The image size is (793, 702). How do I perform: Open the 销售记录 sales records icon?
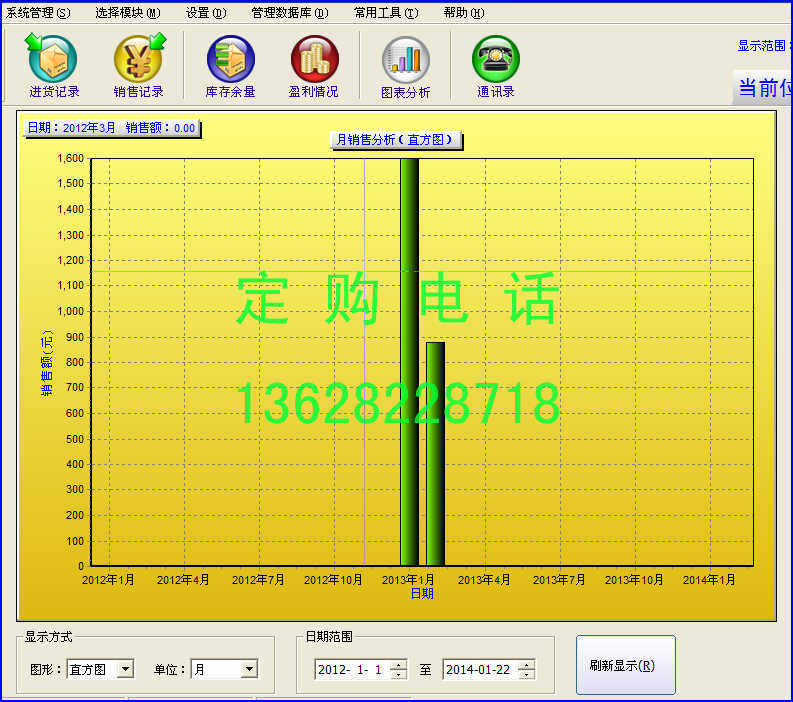(139, 66)
